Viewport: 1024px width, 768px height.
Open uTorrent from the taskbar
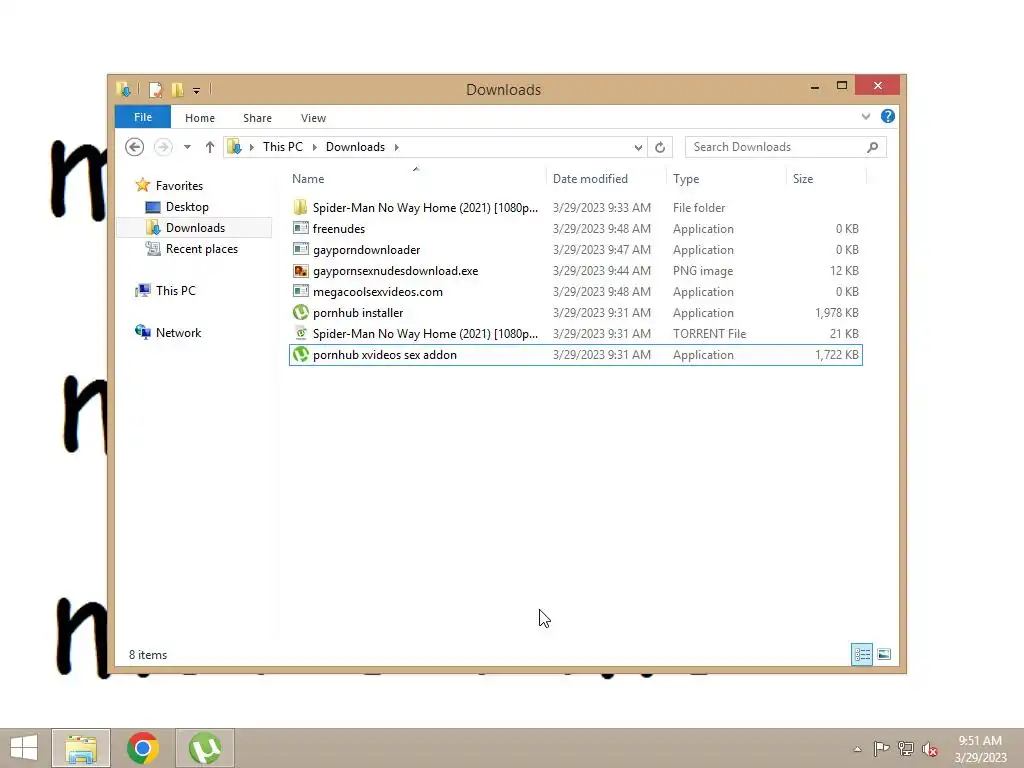click(204, 748)
